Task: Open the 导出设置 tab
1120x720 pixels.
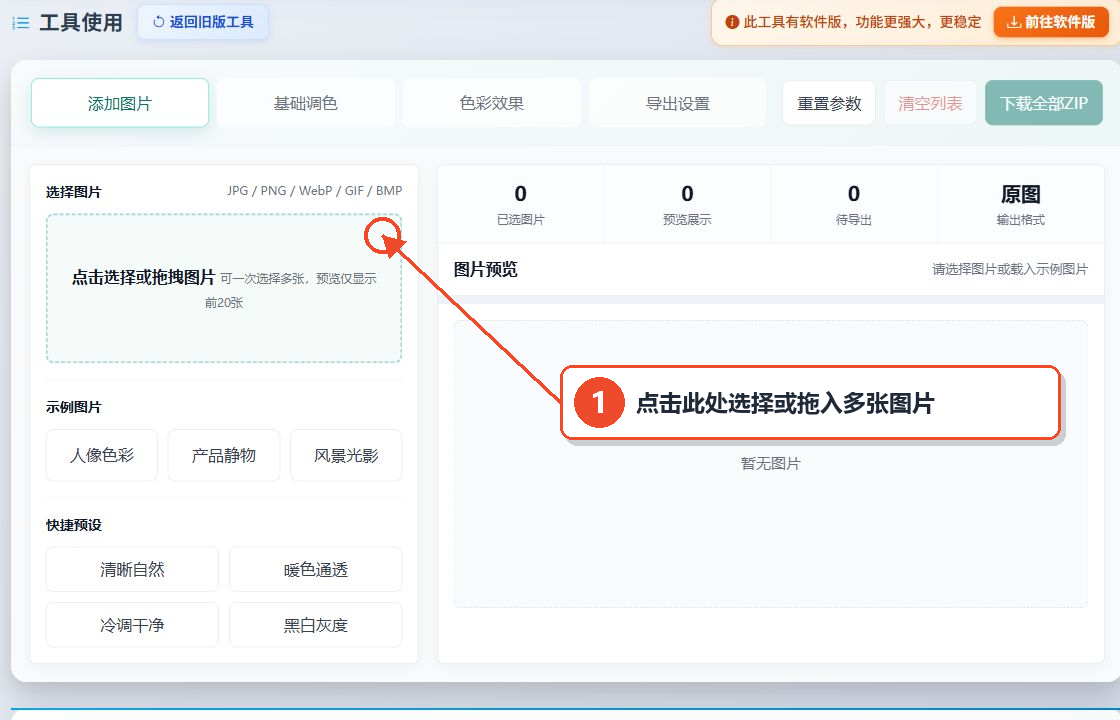Action: click(x=678, y=104)
